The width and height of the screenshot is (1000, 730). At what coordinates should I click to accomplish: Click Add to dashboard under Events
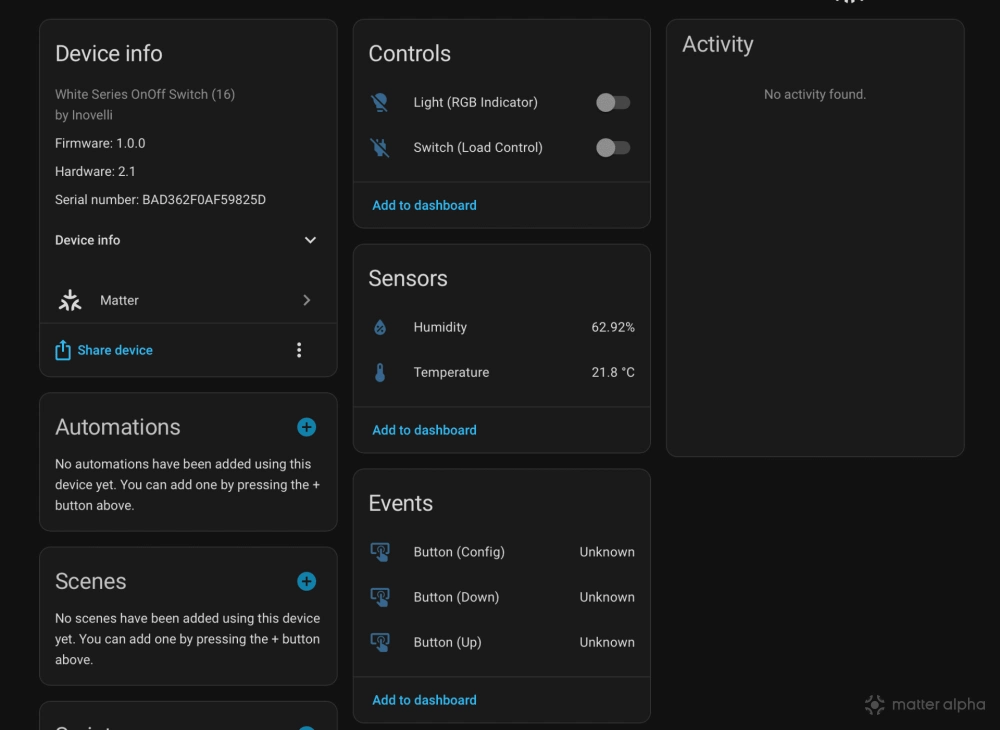point(424,700)
